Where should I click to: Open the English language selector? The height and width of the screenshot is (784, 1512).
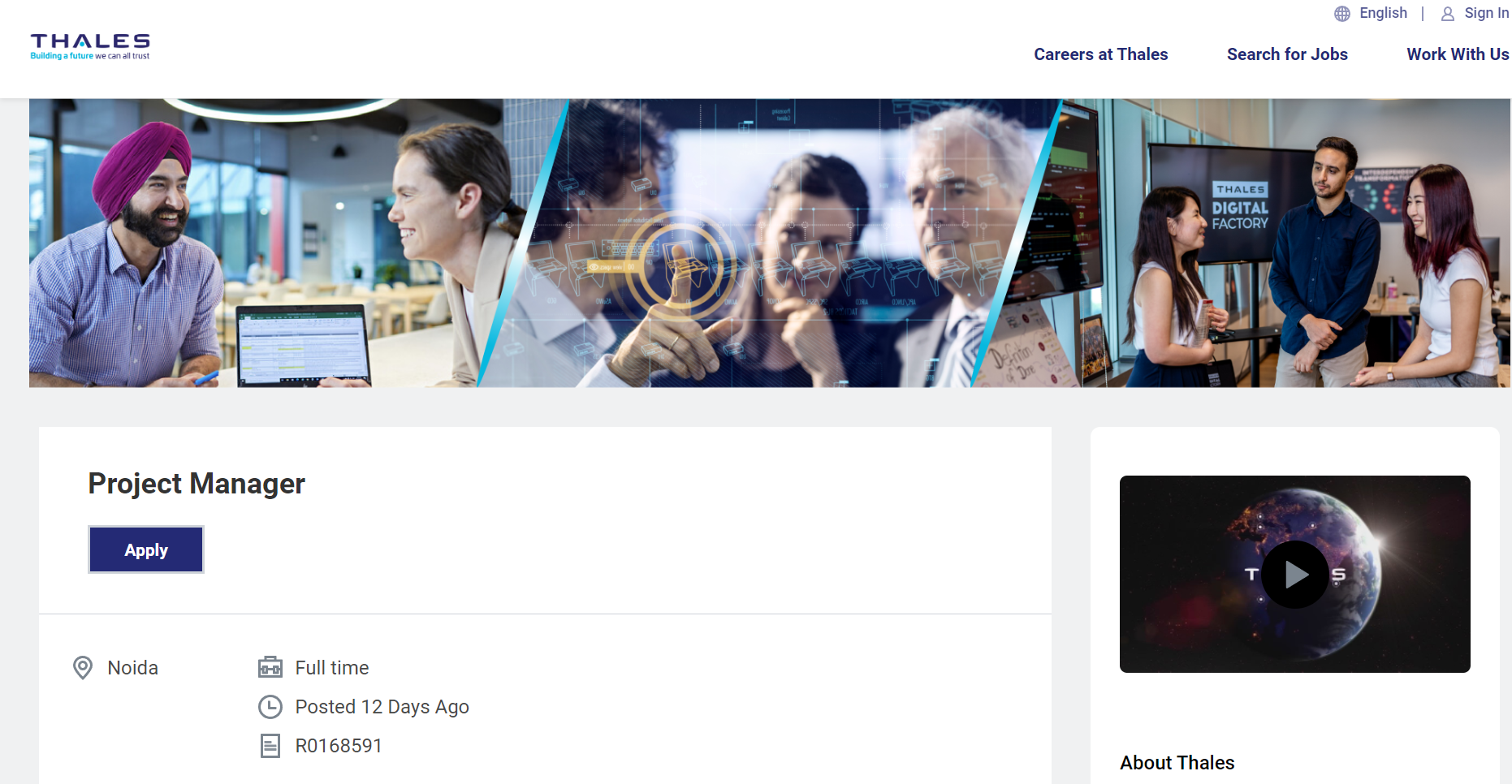(1384, 13)
